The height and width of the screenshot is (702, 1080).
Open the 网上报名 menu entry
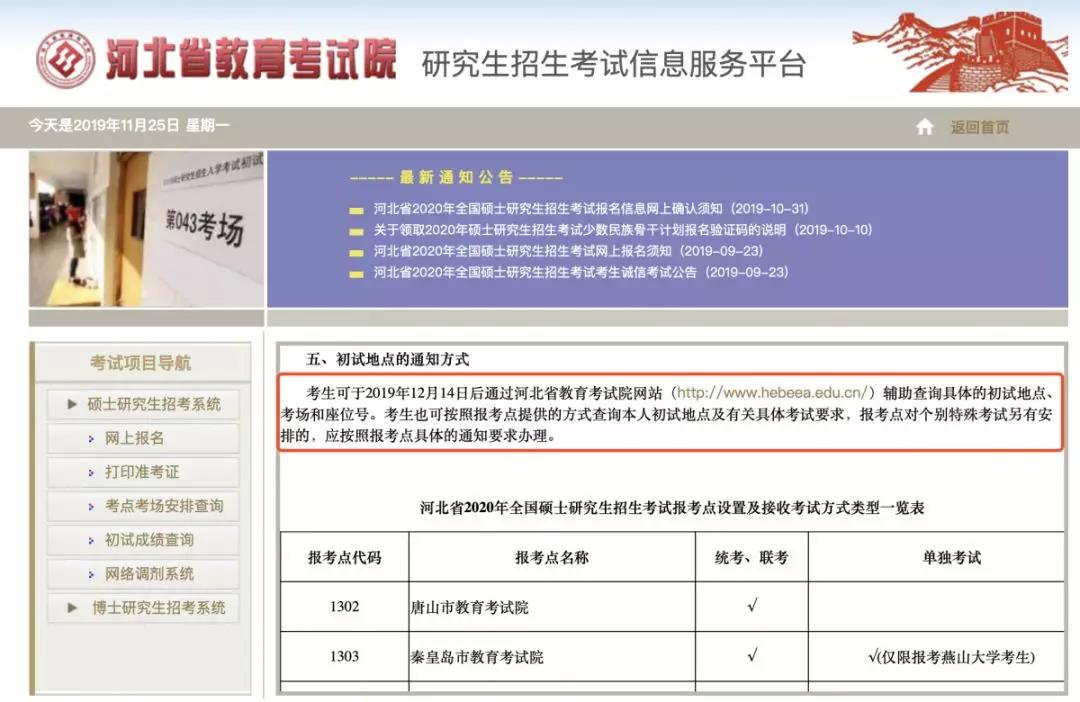pyautogui.click(x=143, y=438)
